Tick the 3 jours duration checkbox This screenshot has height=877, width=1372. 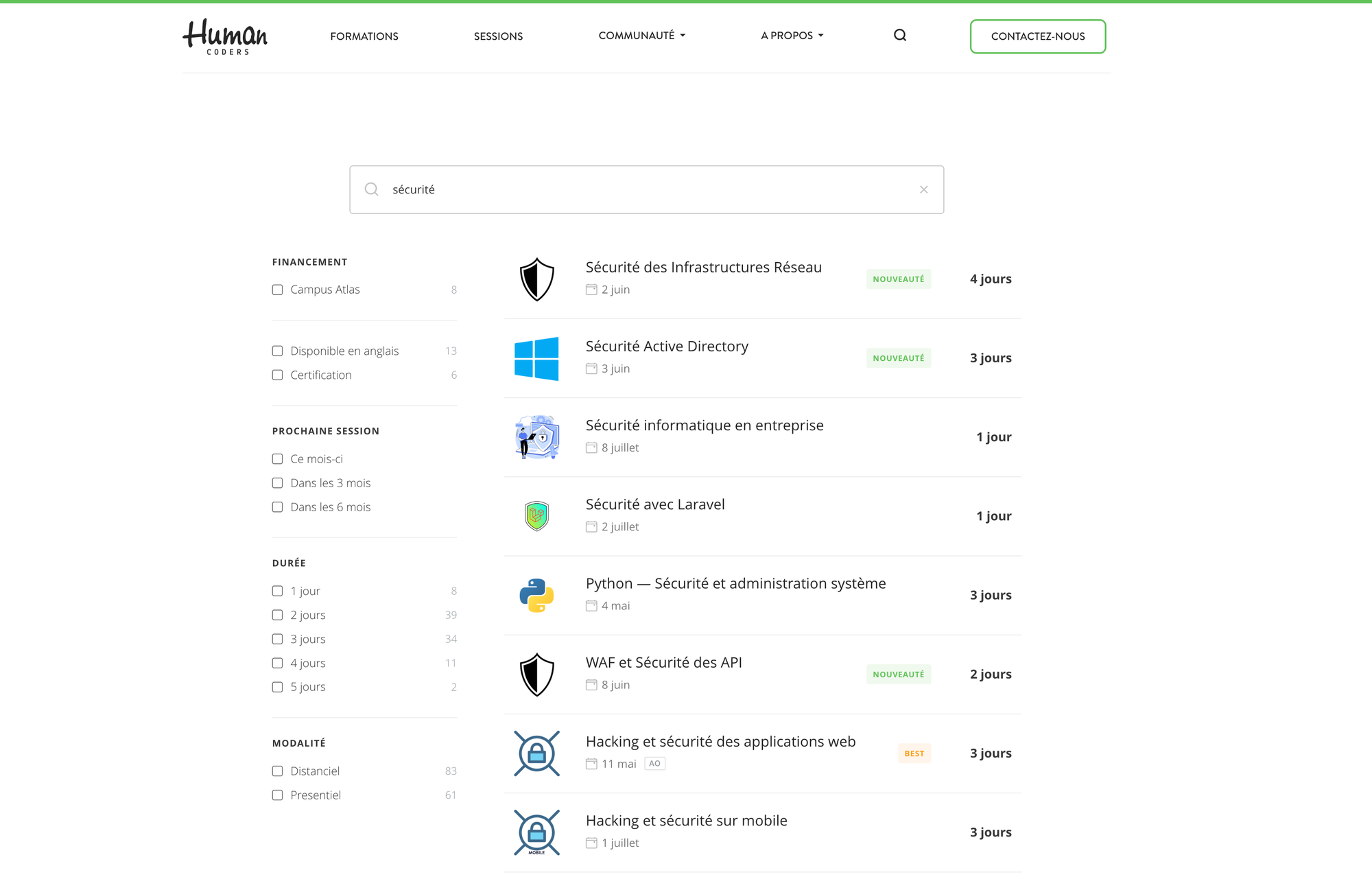pyautogui.click(x=278, y=639)
